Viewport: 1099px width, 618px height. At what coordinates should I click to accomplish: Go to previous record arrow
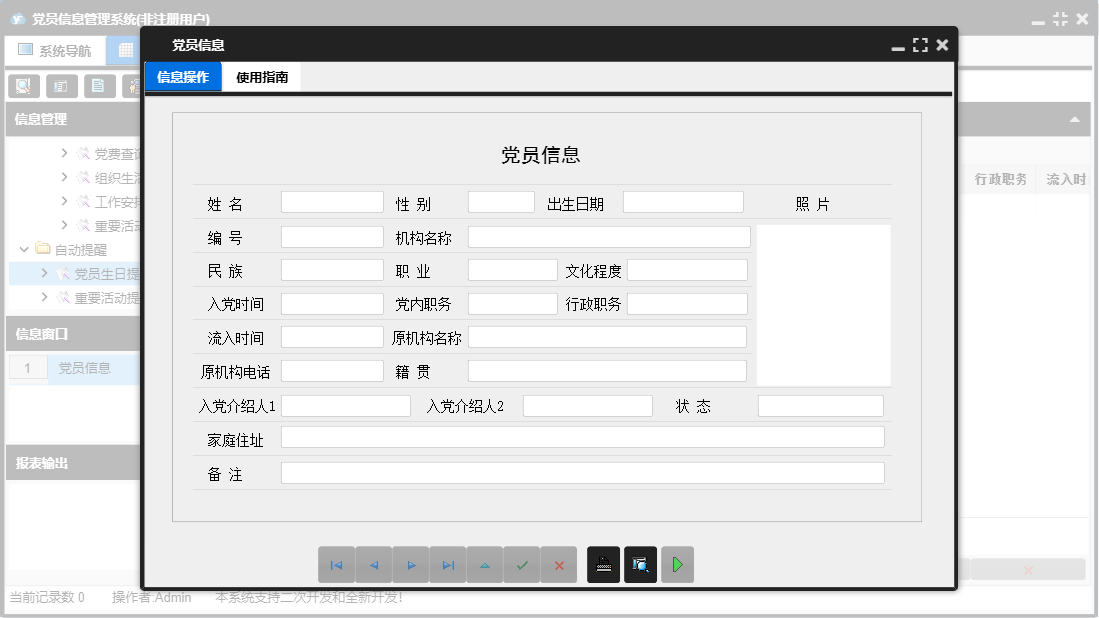374,565
